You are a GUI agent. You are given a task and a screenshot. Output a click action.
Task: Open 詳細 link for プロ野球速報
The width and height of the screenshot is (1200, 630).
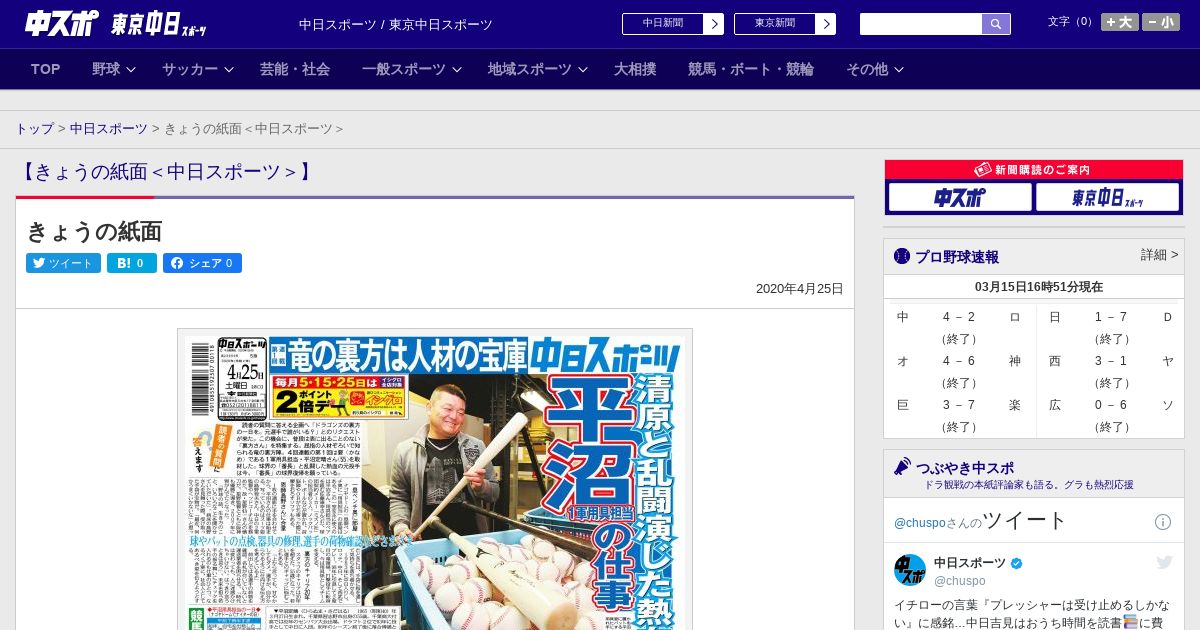1159,255
